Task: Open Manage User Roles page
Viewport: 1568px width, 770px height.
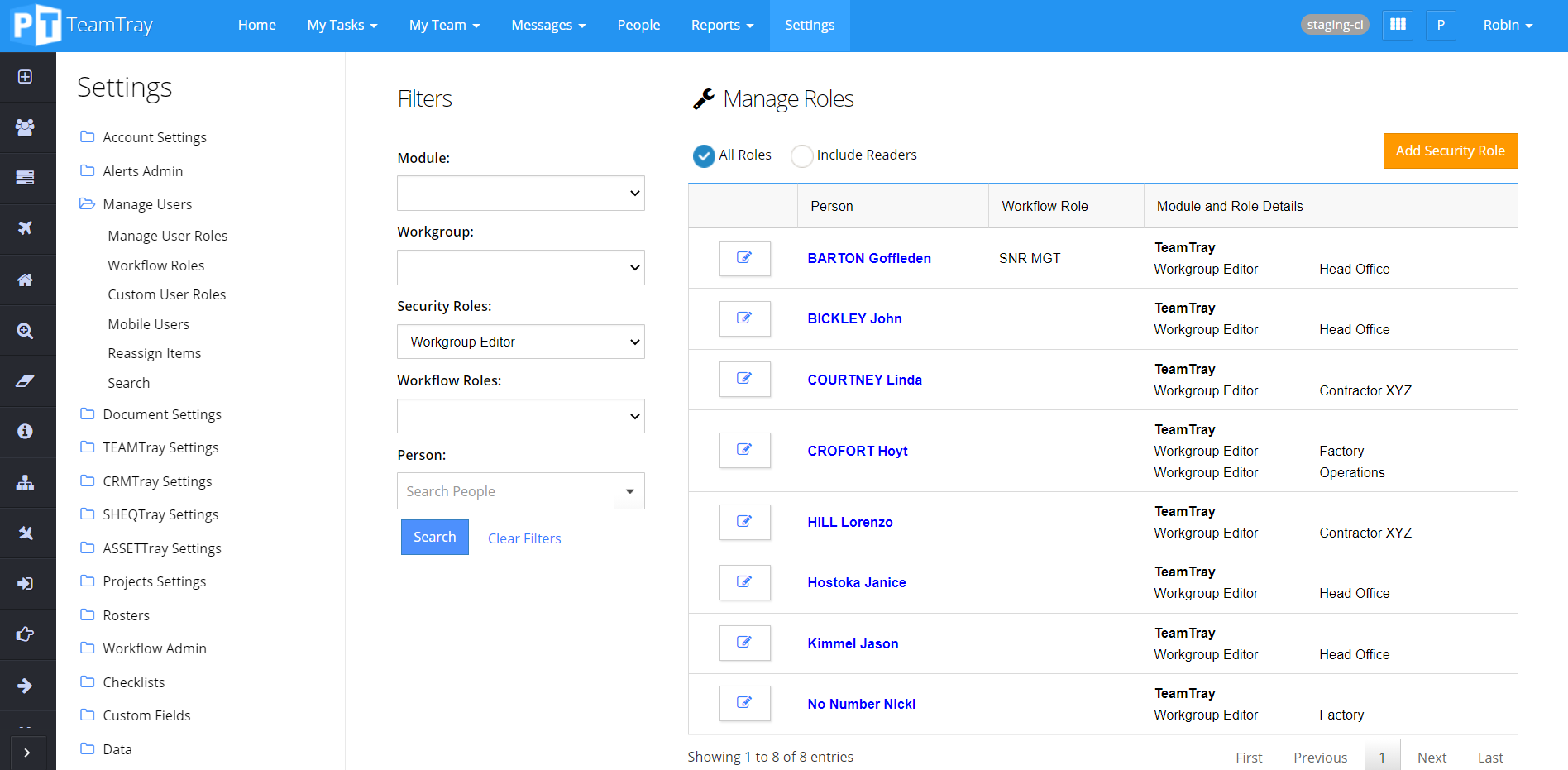Action: [168, 236]
